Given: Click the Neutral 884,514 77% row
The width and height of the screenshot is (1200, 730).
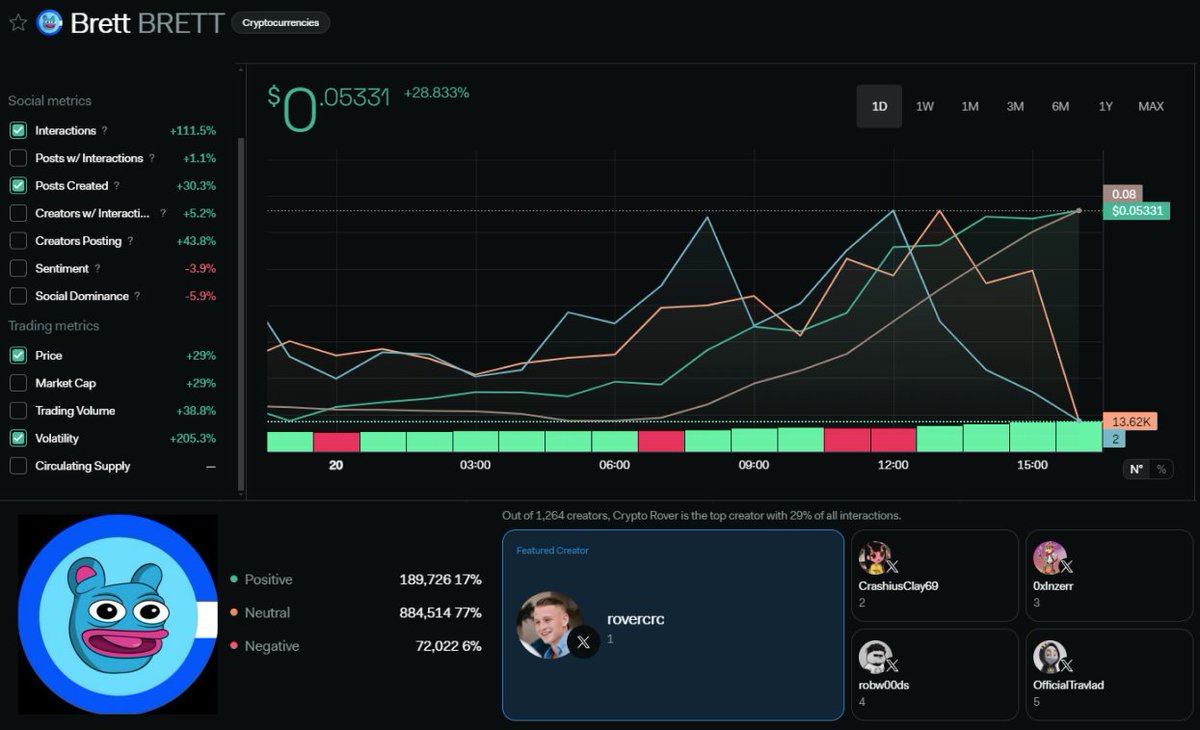Looking at the screenshot, I should [355, 613].
